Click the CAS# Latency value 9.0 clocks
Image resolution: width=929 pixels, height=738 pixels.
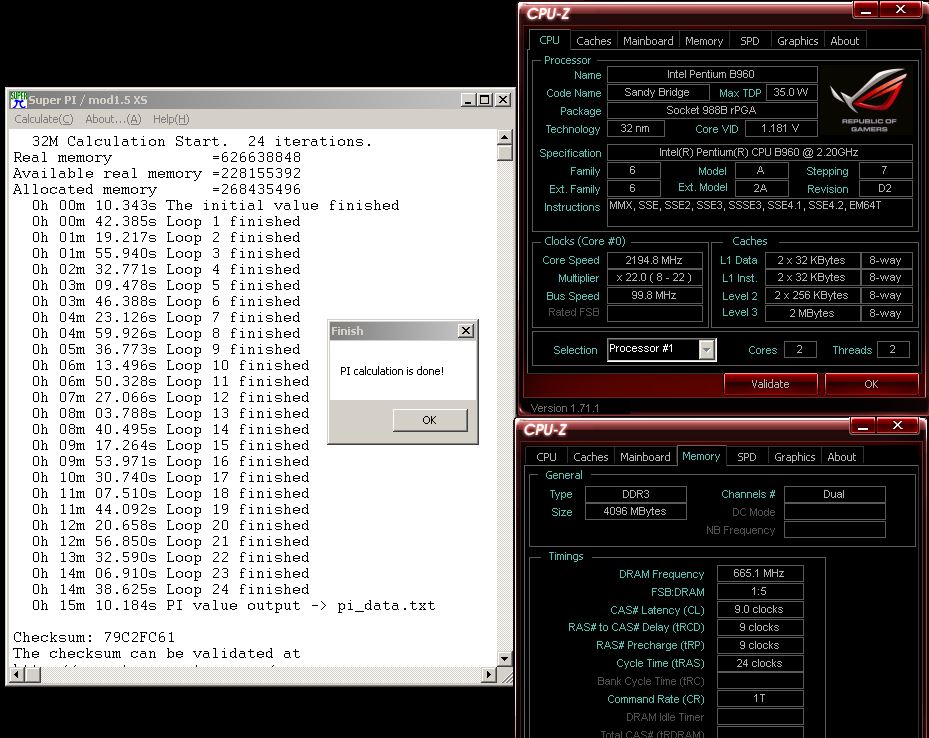pos(760,609)
